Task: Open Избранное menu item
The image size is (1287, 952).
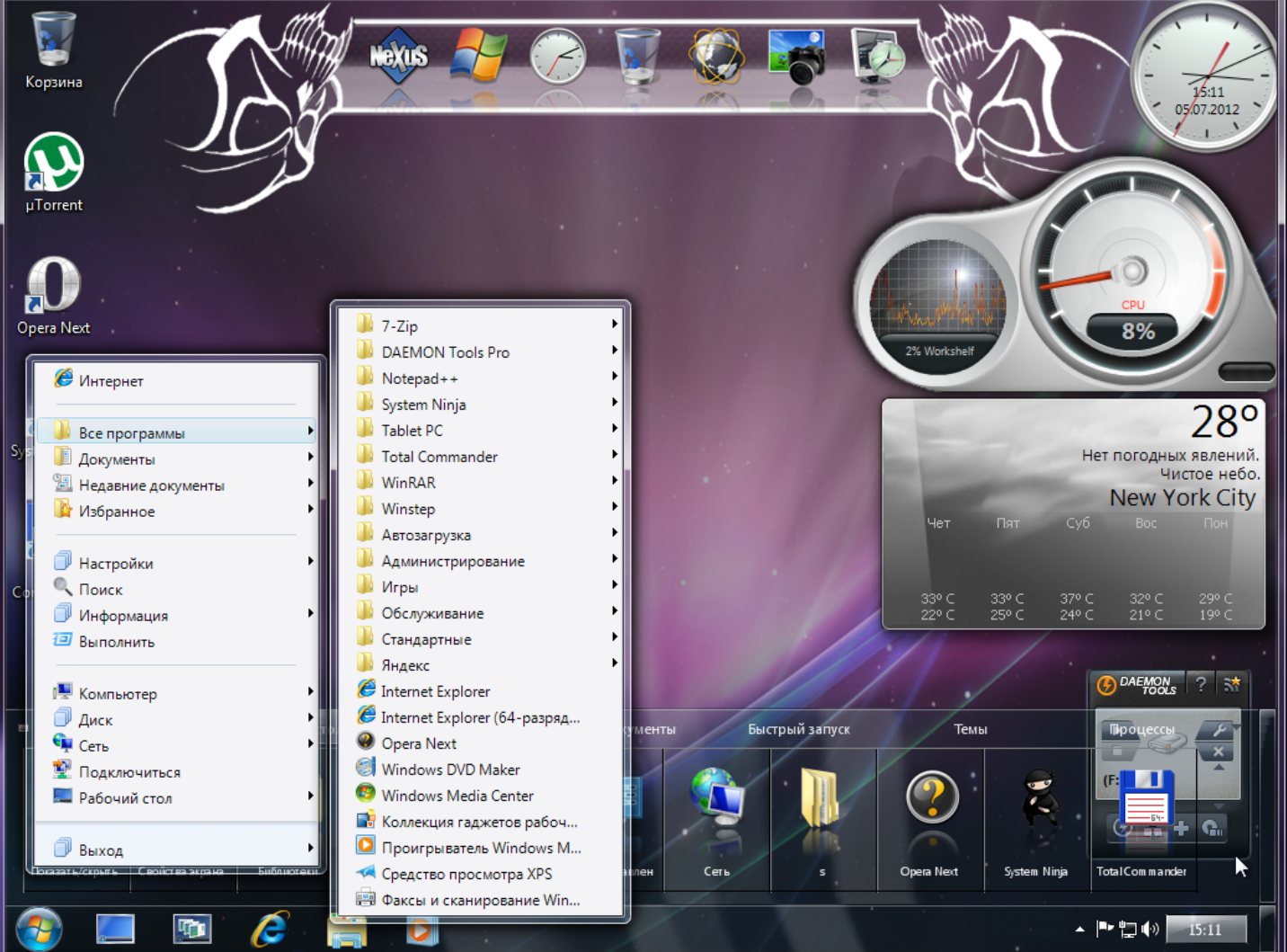Action: pyautogui.click(x=177, y=511)
